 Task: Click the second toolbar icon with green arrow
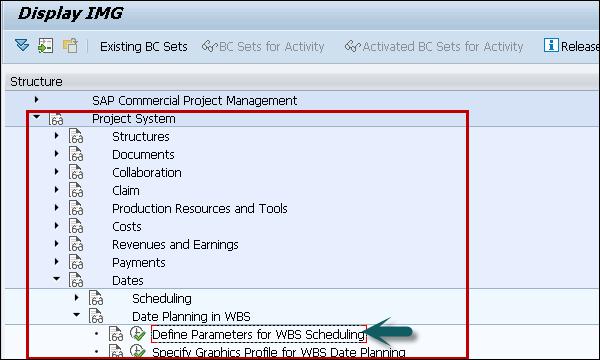[x=46, y=46]
